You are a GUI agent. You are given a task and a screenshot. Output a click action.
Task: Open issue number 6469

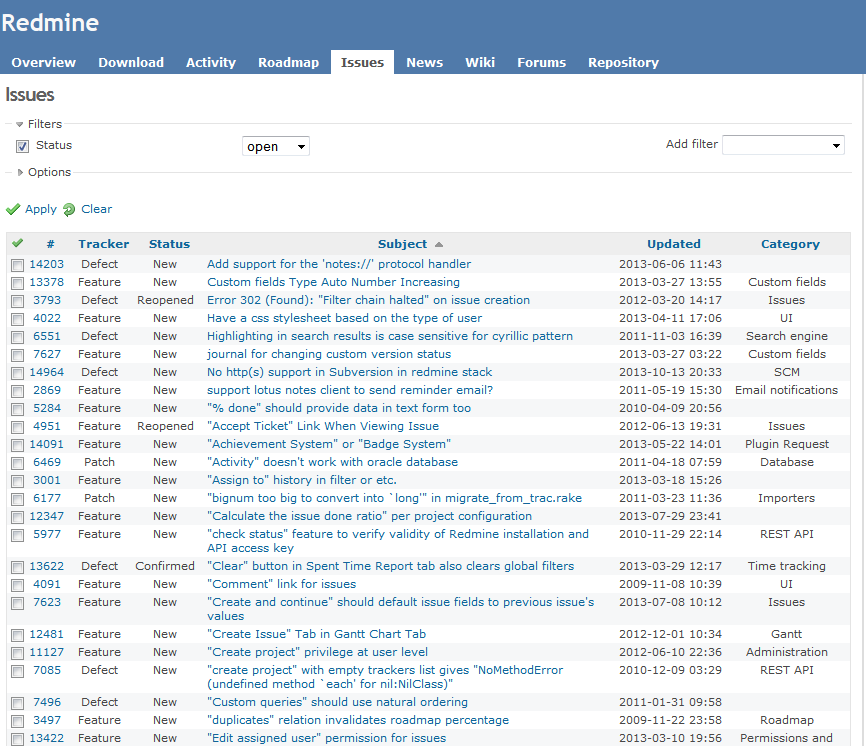click(x=46, y=462)
